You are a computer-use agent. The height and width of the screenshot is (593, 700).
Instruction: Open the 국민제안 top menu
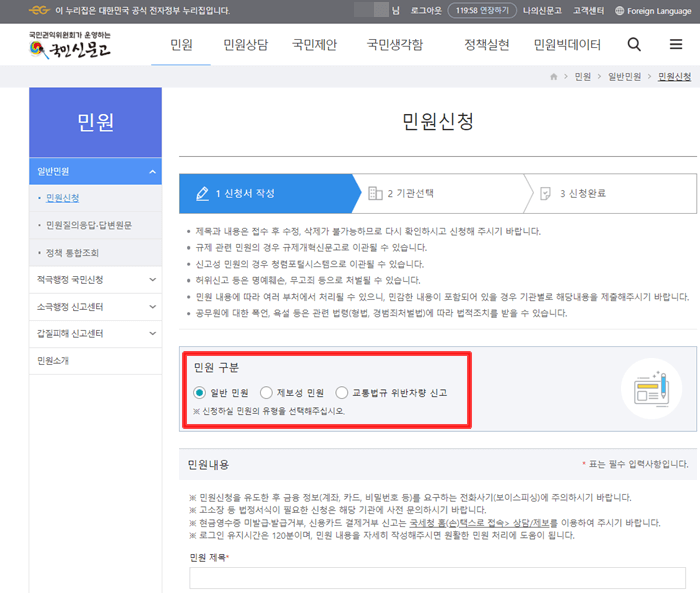(314, 45)
